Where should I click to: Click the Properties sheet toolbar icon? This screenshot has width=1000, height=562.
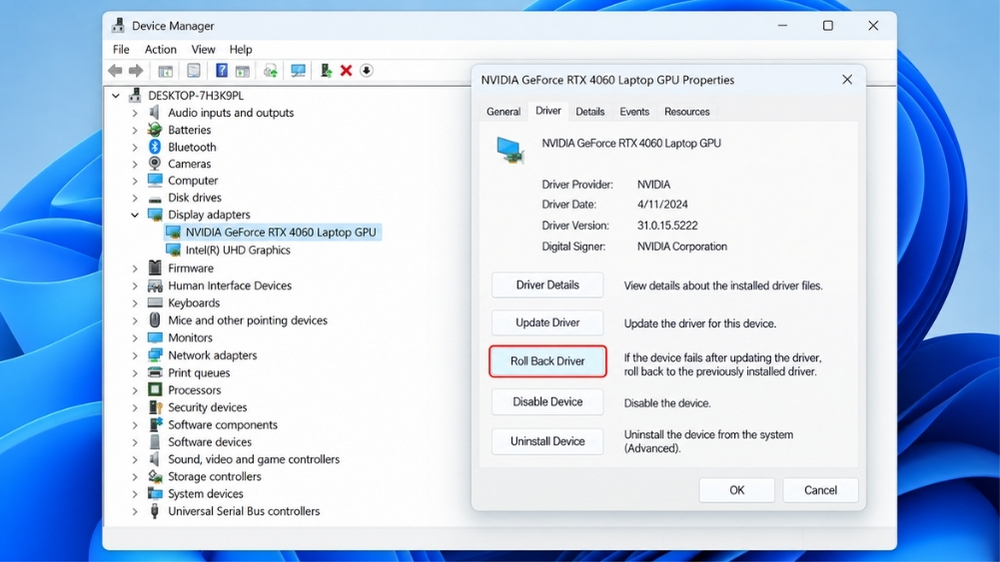click(x=193, y=71)
